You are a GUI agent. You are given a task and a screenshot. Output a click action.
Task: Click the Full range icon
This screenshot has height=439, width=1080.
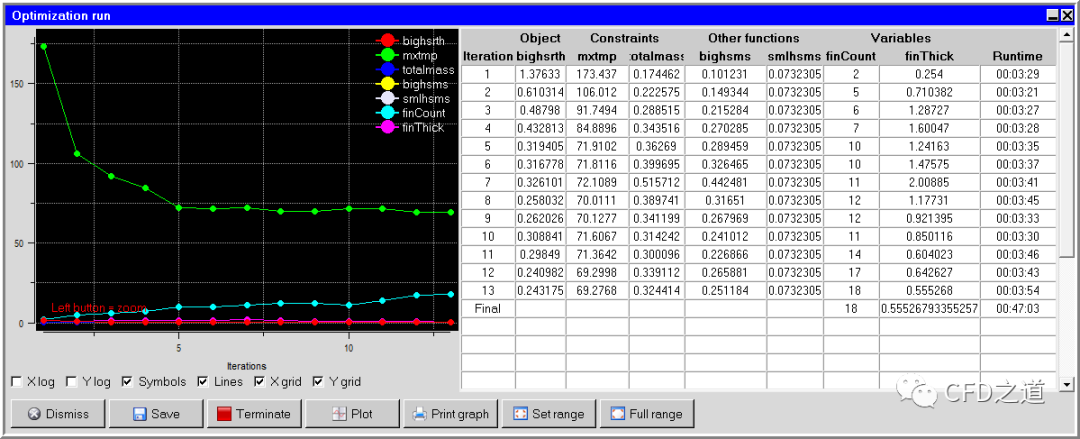click(x=617, y=414)
